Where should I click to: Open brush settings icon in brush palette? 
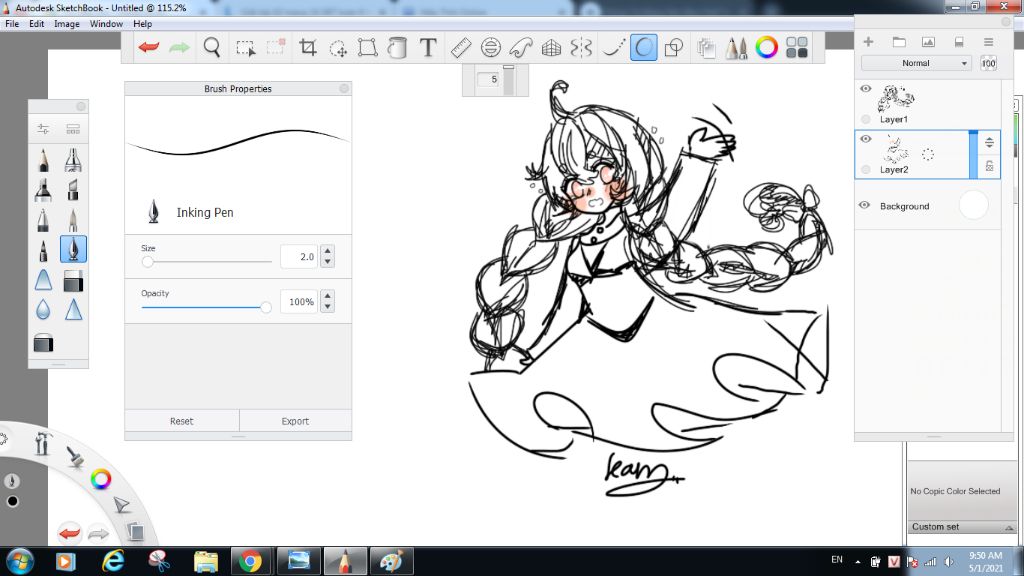click(43, 129)
